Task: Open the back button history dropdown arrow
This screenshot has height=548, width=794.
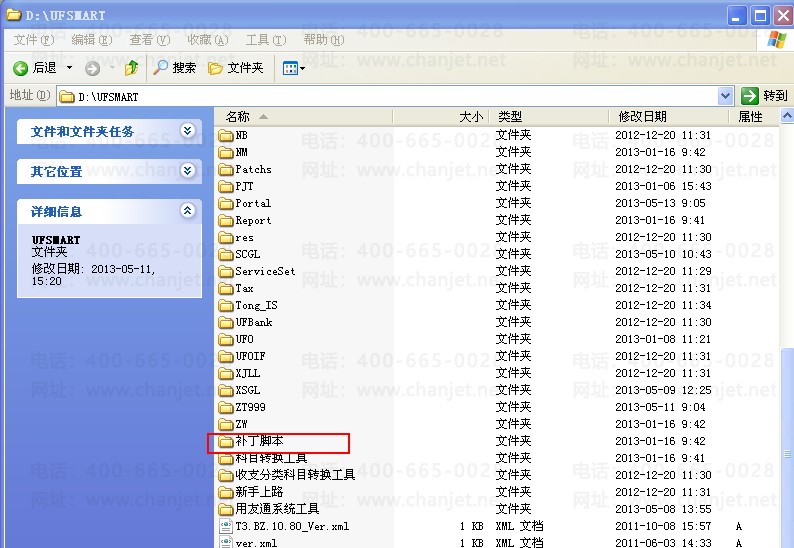Action: tap(69, 68)
